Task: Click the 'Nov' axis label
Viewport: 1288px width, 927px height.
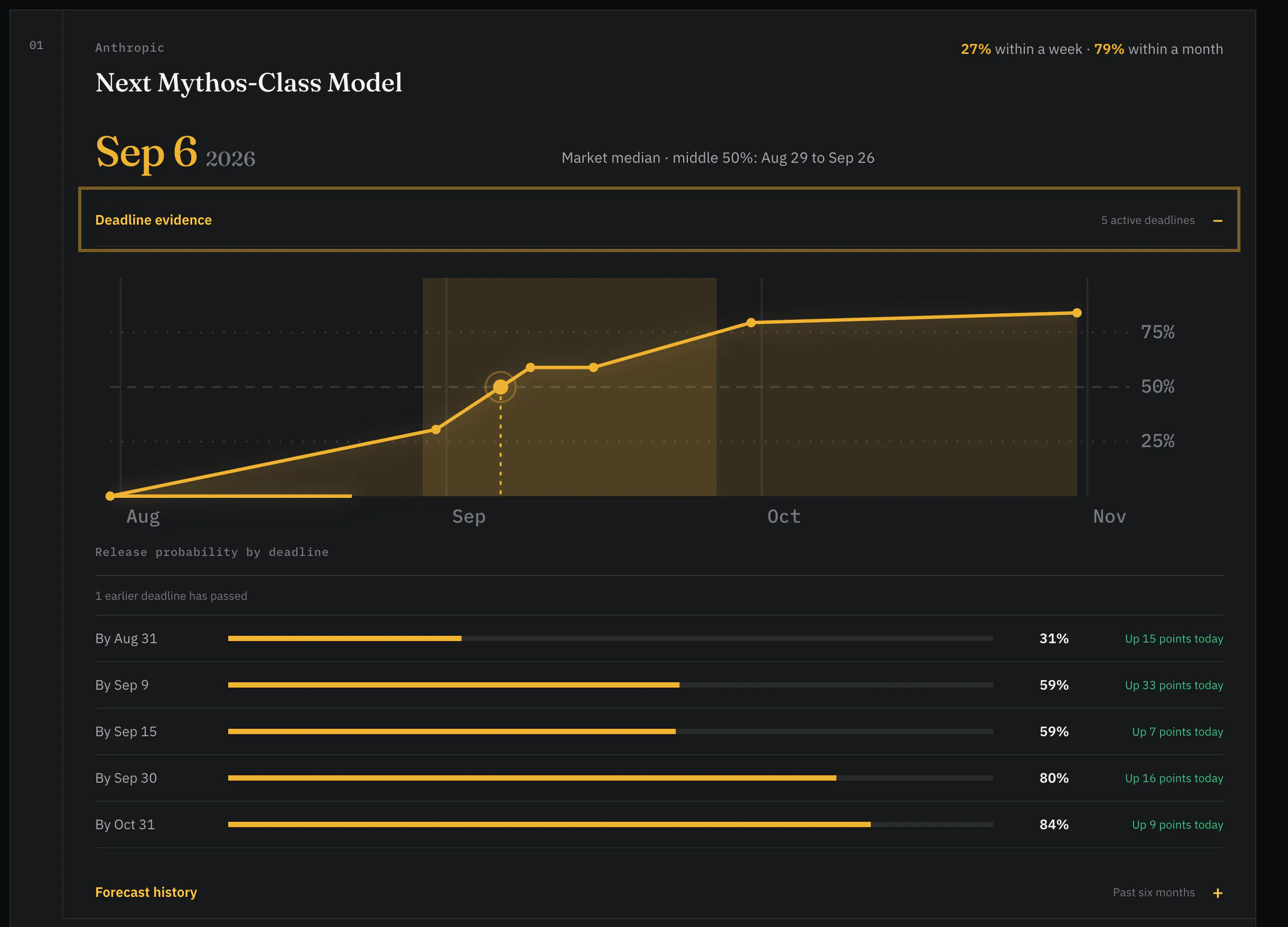Action: [1109, 516]
